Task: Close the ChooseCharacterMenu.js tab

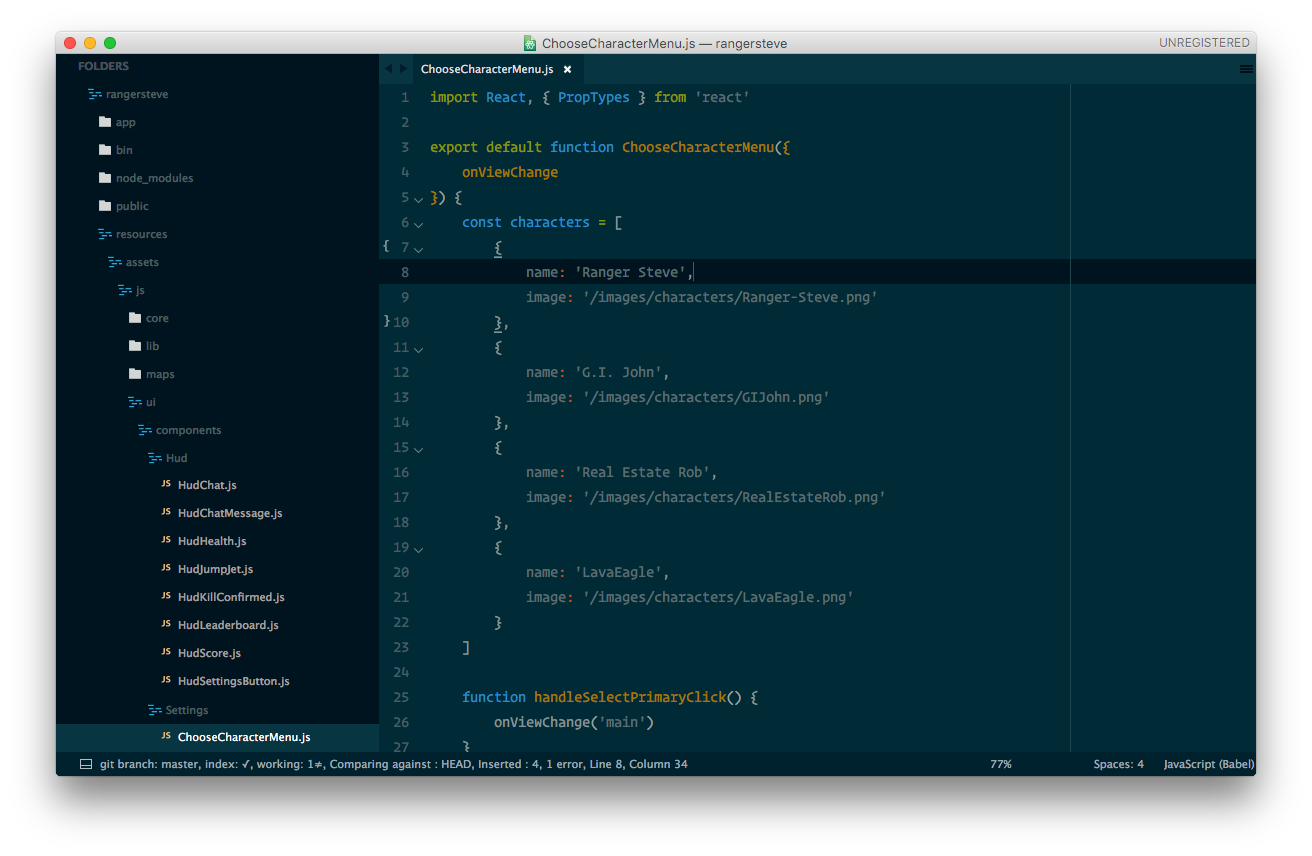Action: 567,69
